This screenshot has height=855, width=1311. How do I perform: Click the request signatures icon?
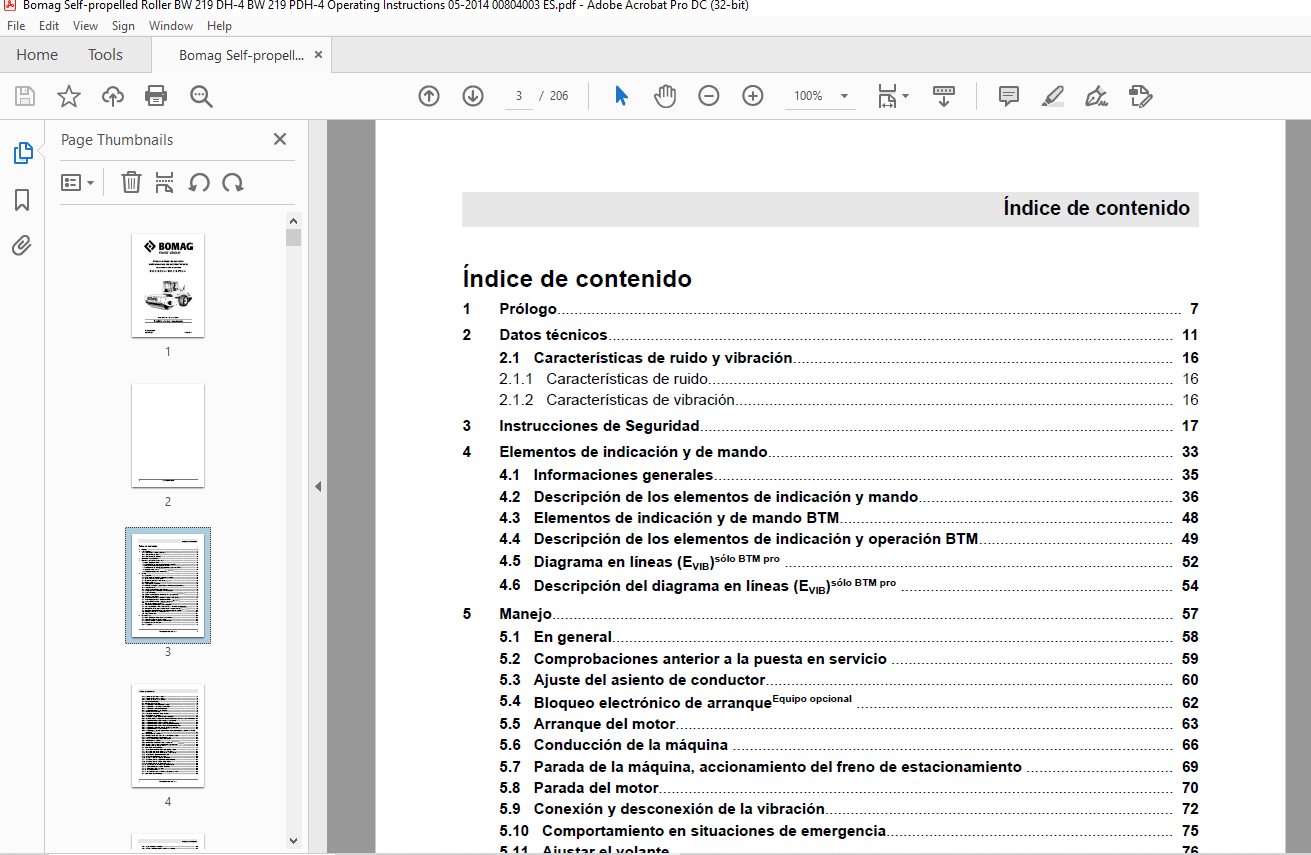[1140, 96]
